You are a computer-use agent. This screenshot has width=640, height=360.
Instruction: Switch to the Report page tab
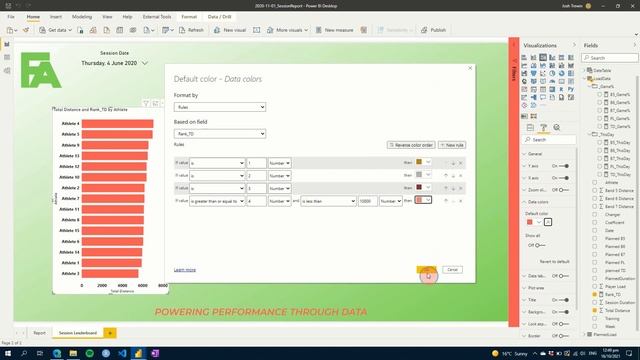[40, 333]
